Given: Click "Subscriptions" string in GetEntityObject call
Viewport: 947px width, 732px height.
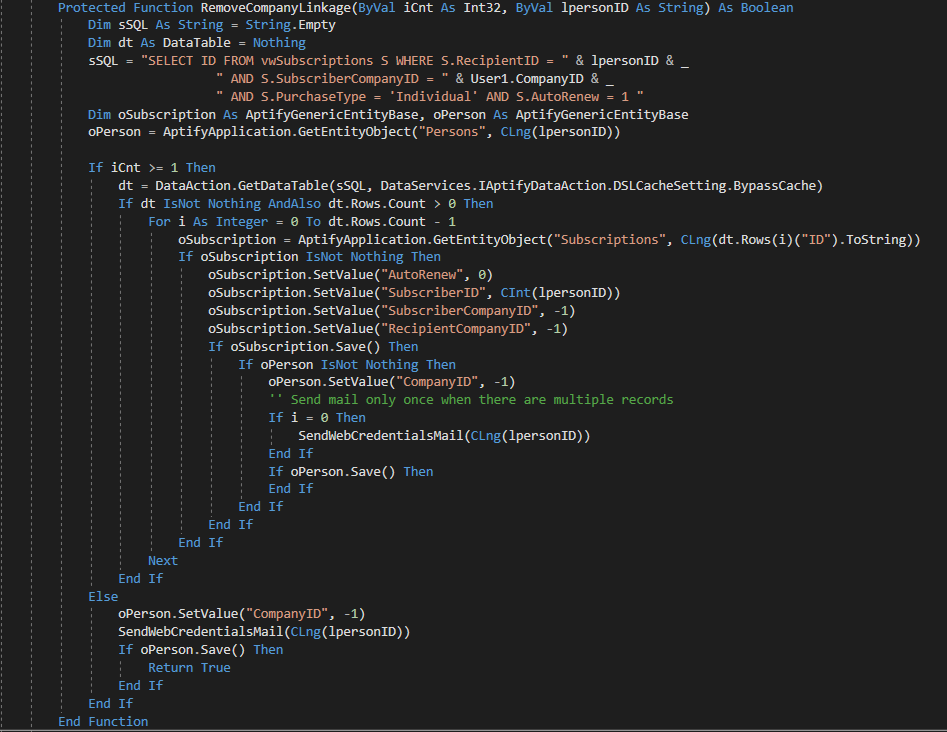Looking at the screenshot, I should (609, 240).
